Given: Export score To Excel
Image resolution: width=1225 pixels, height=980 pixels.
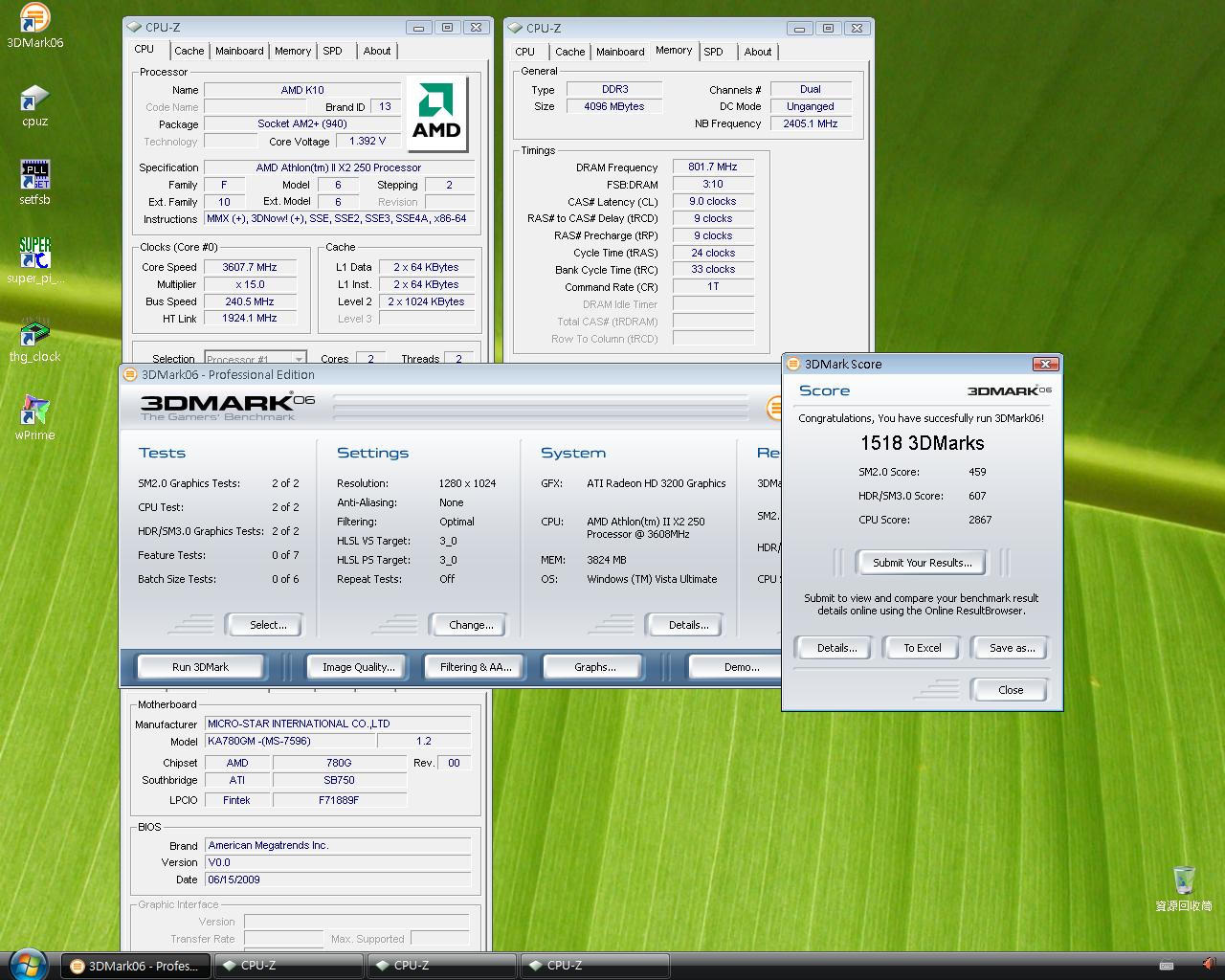Looking at the screenshot, I should 923,648.
